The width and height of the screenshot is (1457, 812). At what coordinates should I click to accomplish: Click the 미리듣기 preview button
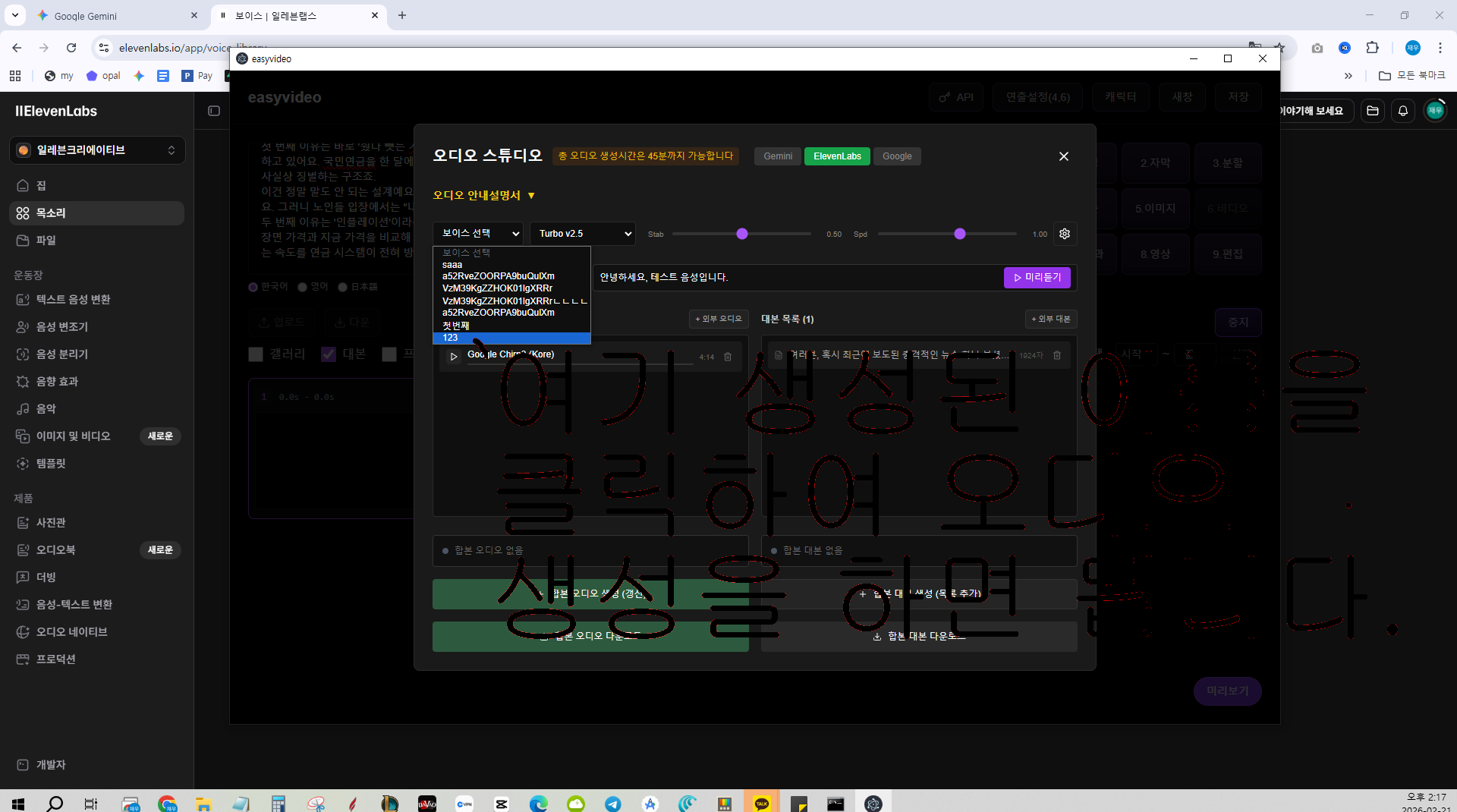[x=1037, y=278]
